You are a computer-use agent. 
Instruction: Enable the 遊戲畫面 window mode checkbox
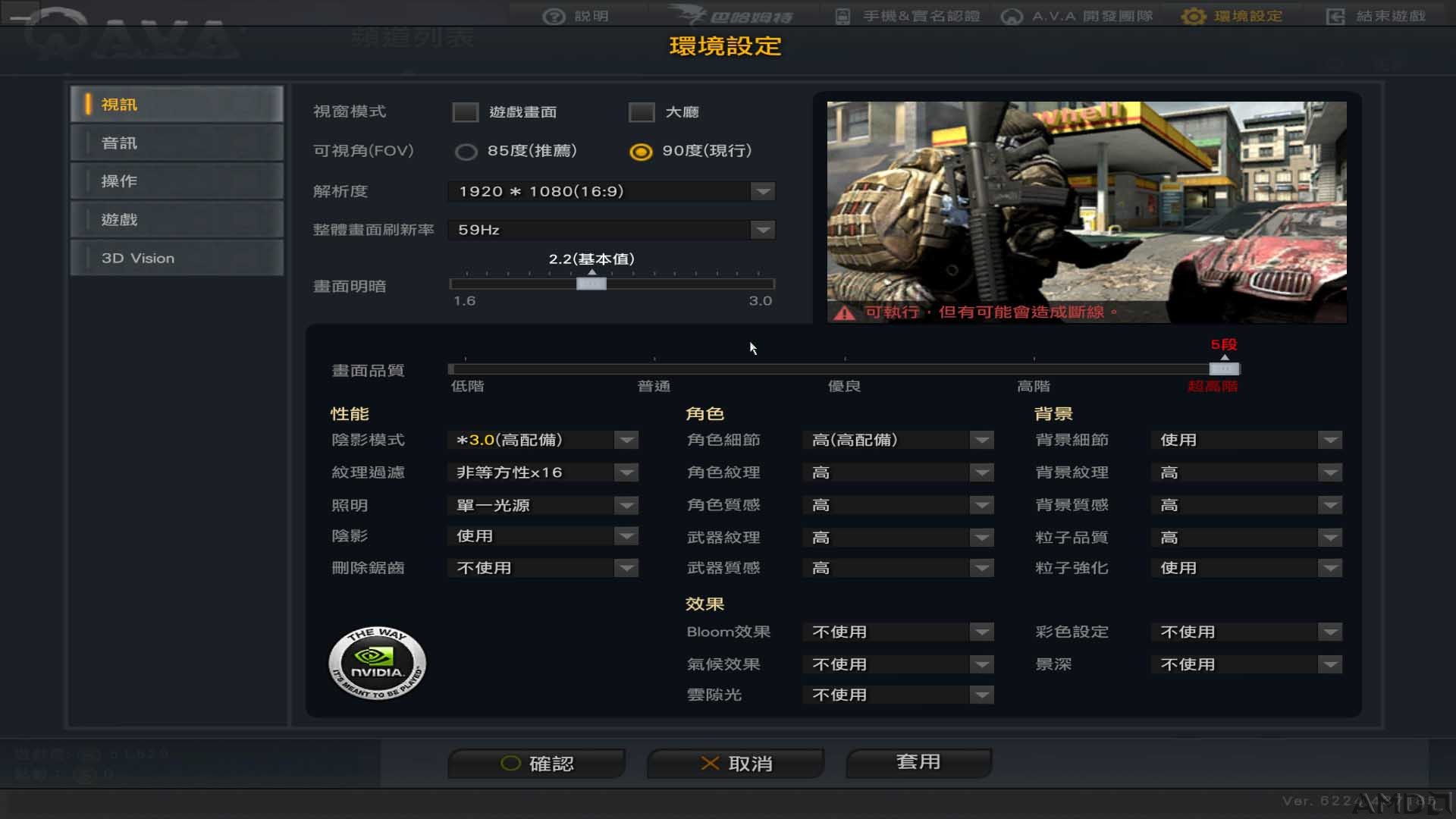(466, 112)
